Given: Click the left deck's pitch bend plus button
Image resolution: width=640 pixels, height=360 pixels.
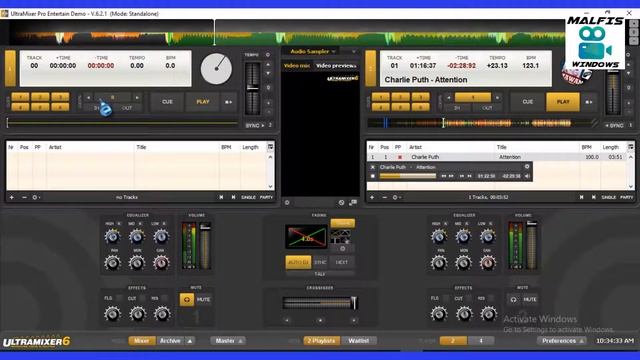Looking at the screenshot, I should click(x=268, y=102).
